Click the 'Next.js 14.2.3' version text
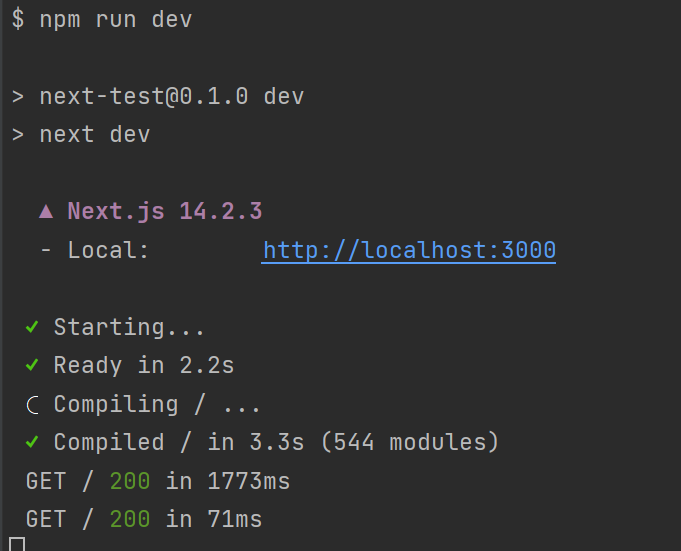The height and width of the screenshot is (551, 681). click(x=165, y=212)
